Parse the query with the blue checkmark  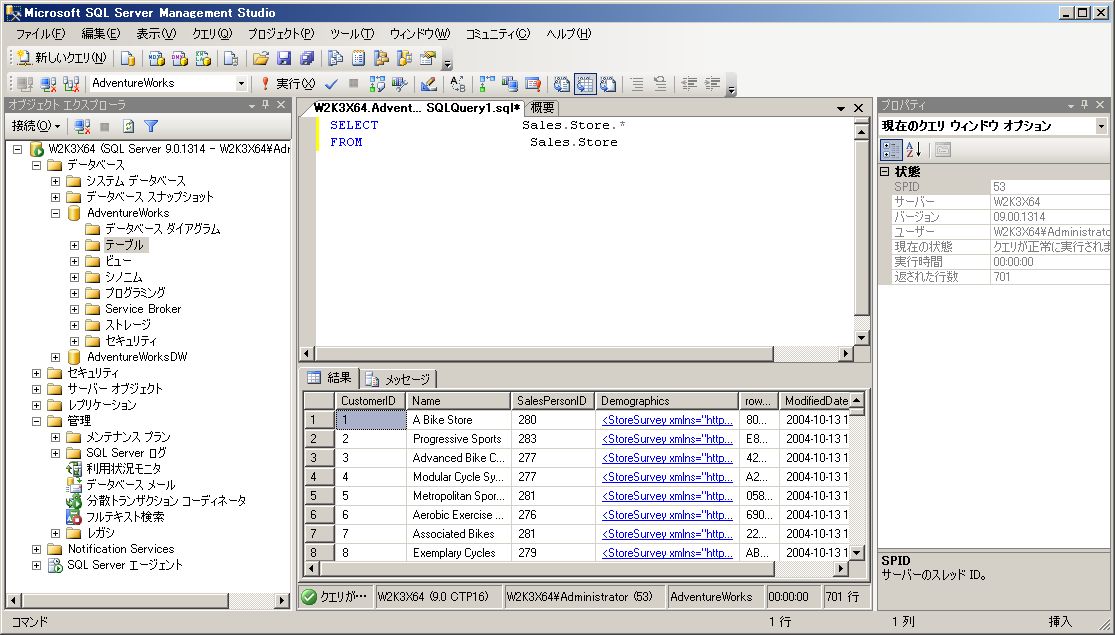point(331,84)
